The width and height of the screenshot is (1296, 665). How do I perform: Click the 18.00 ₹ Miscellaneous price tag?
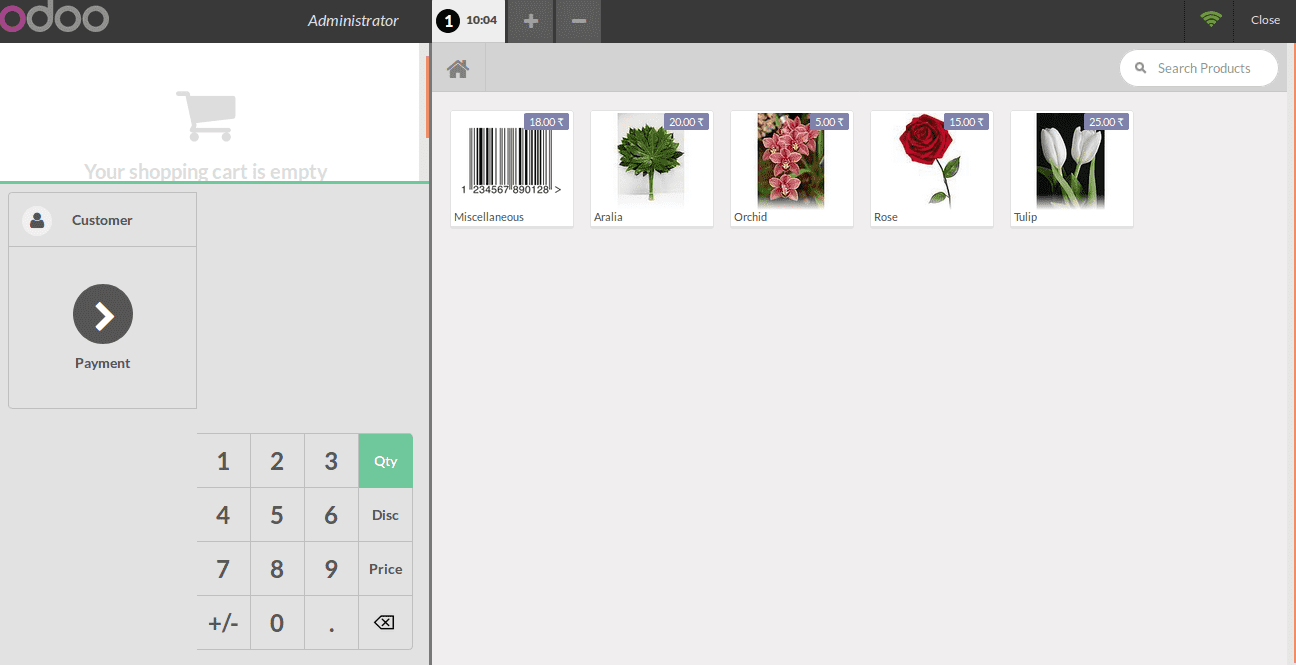click(546, 122)
